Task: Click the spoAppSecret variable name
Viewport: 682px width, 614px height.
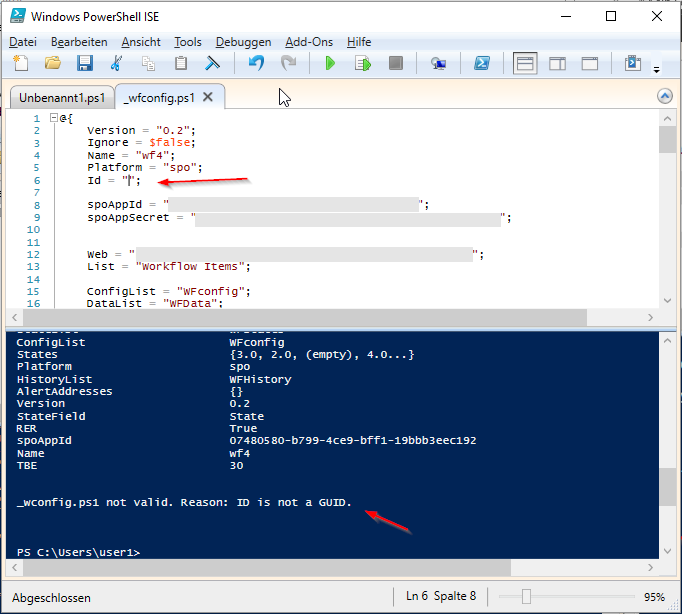Action: tap(128, 217)
